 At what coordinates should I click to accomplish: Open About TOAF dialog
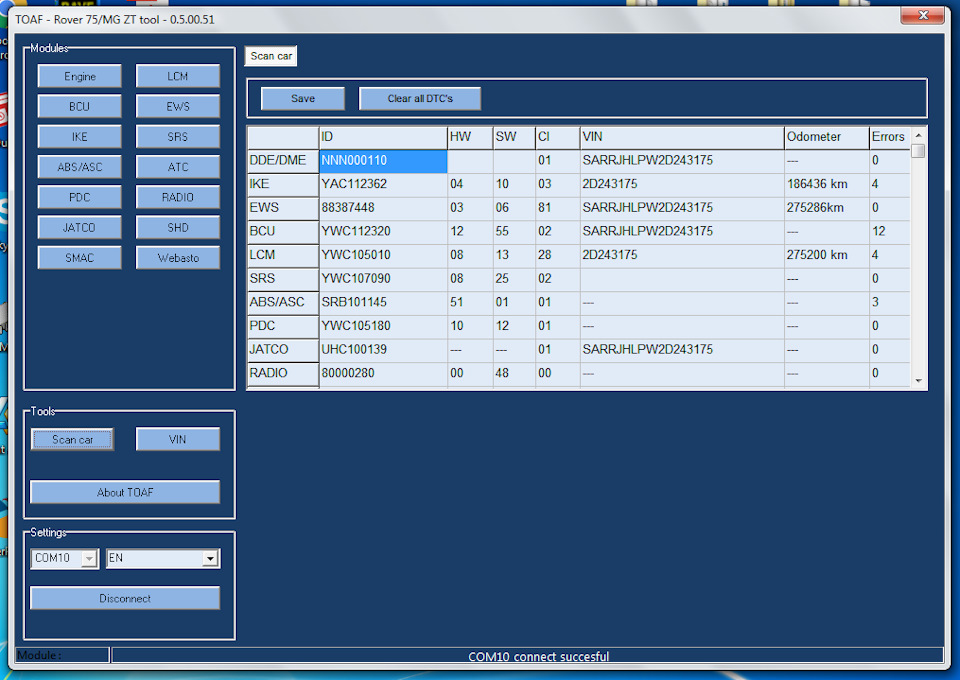tap(125, 492)
